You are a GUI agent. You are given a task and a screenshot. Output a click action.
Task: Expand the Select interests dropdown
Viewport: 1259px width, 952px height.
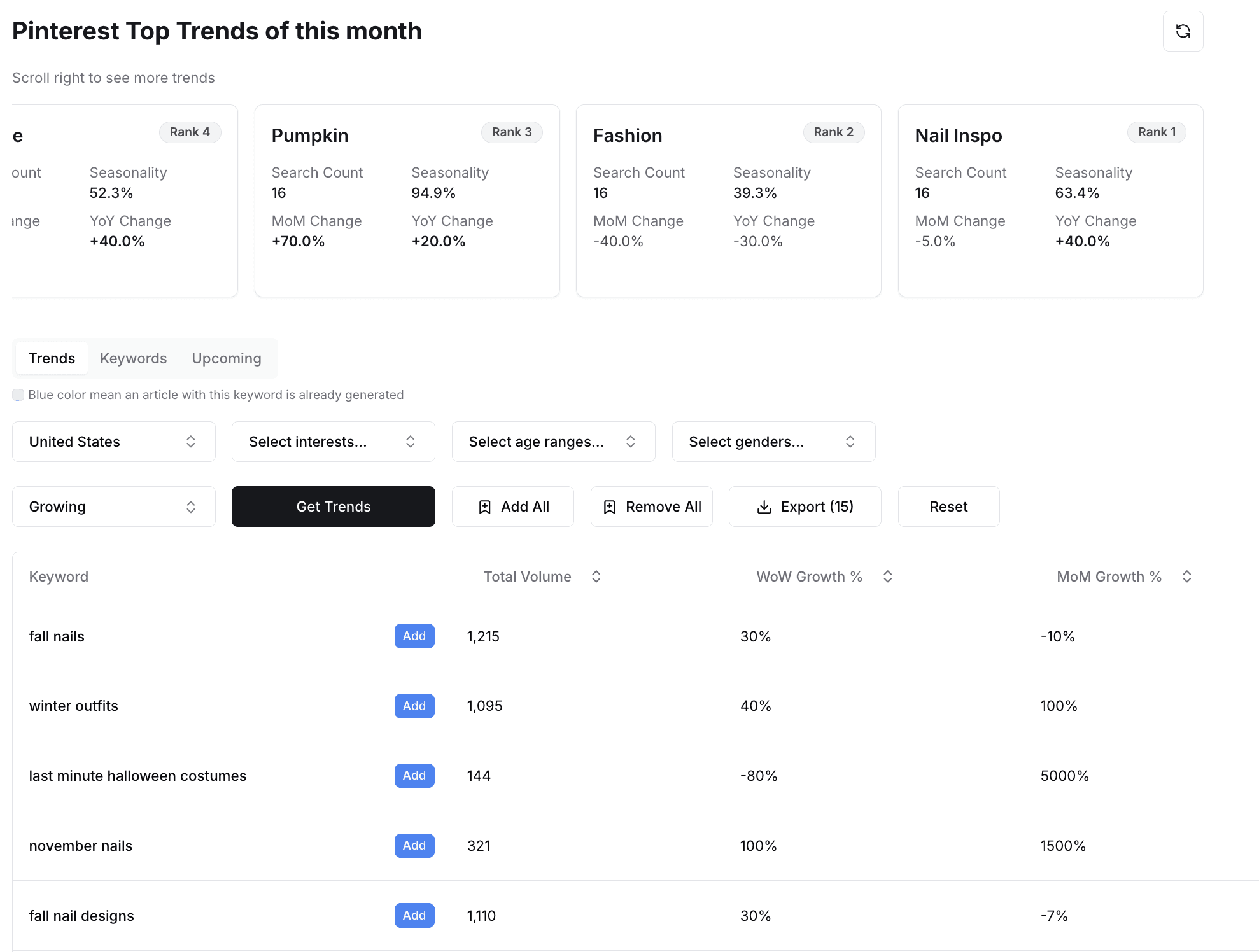(x=333, y=442)
